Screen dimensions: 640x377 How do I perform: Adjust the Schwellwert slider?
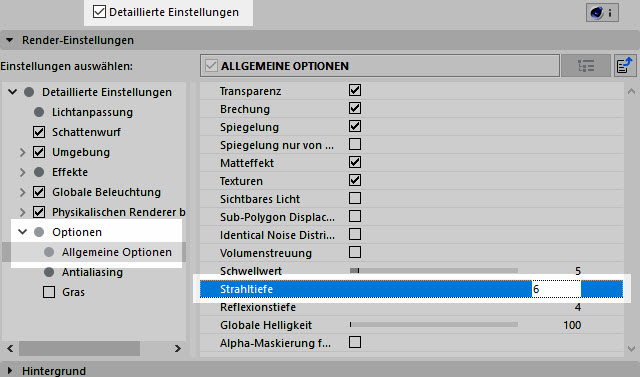click(x=434, y=270)
